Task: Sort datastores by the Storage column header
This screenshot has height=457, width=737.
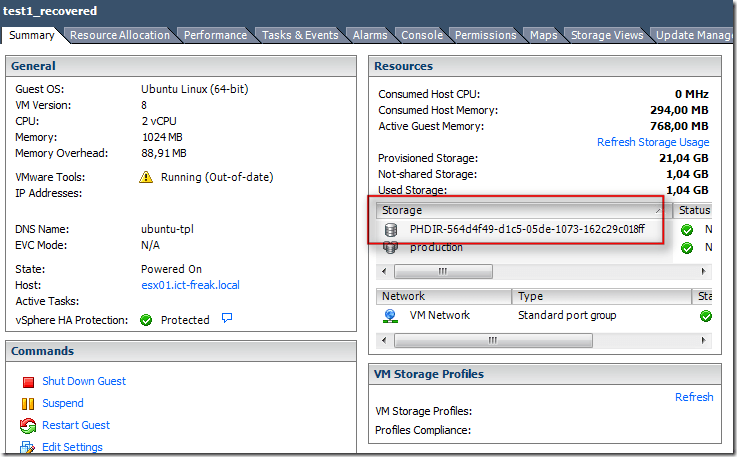Action: click(520, 211)
